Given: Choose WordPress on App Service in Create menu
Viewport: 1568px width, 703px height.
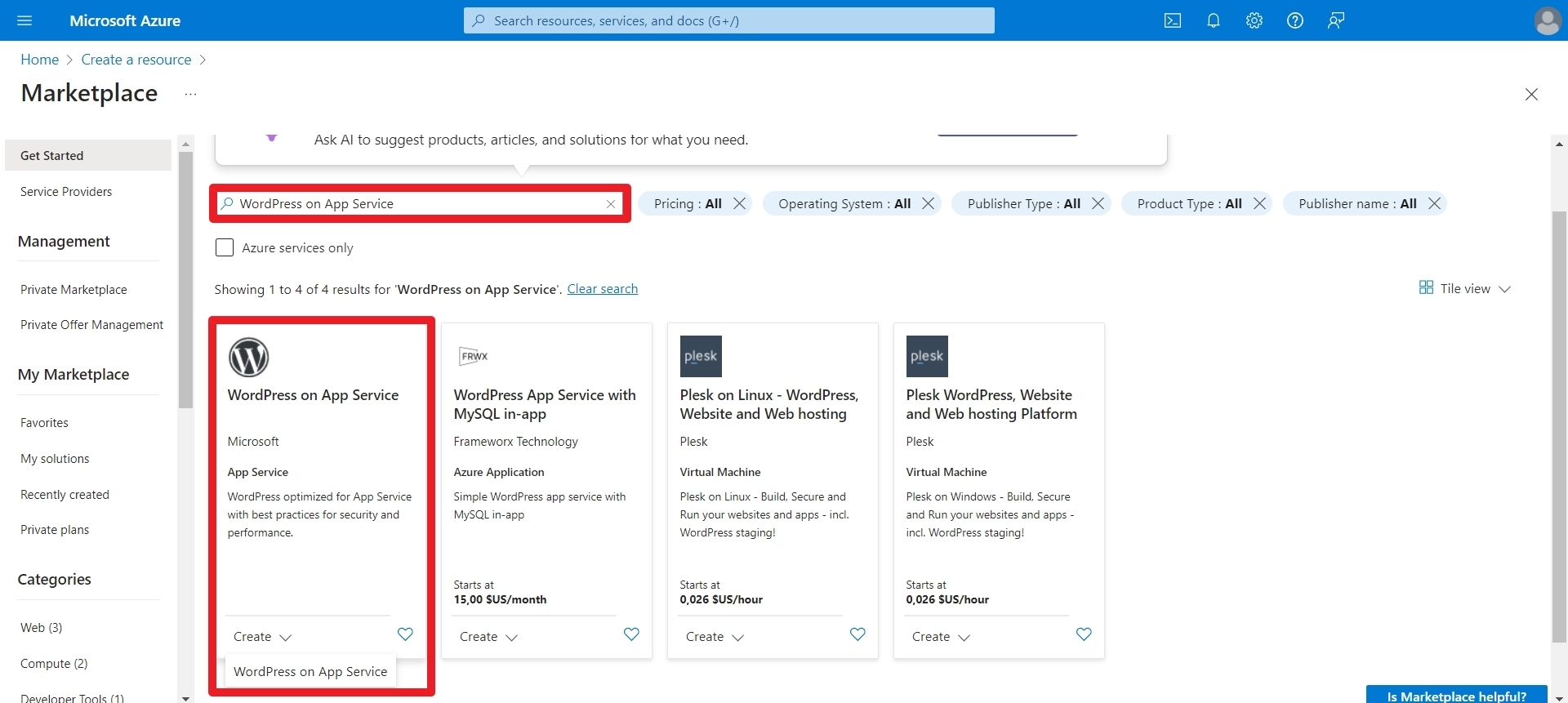Looking at the screenshot, I should (310, 671).
